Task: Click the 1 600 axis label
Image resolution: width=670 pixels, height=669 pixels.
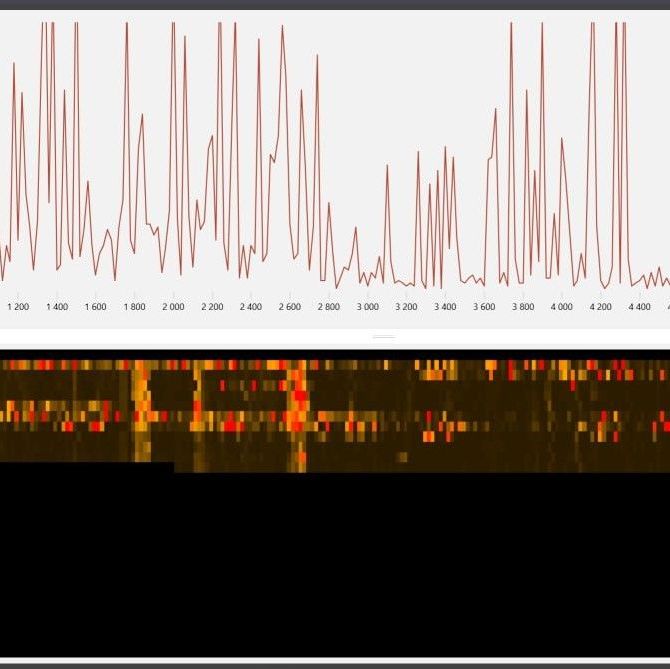Action: click(95, 307)
